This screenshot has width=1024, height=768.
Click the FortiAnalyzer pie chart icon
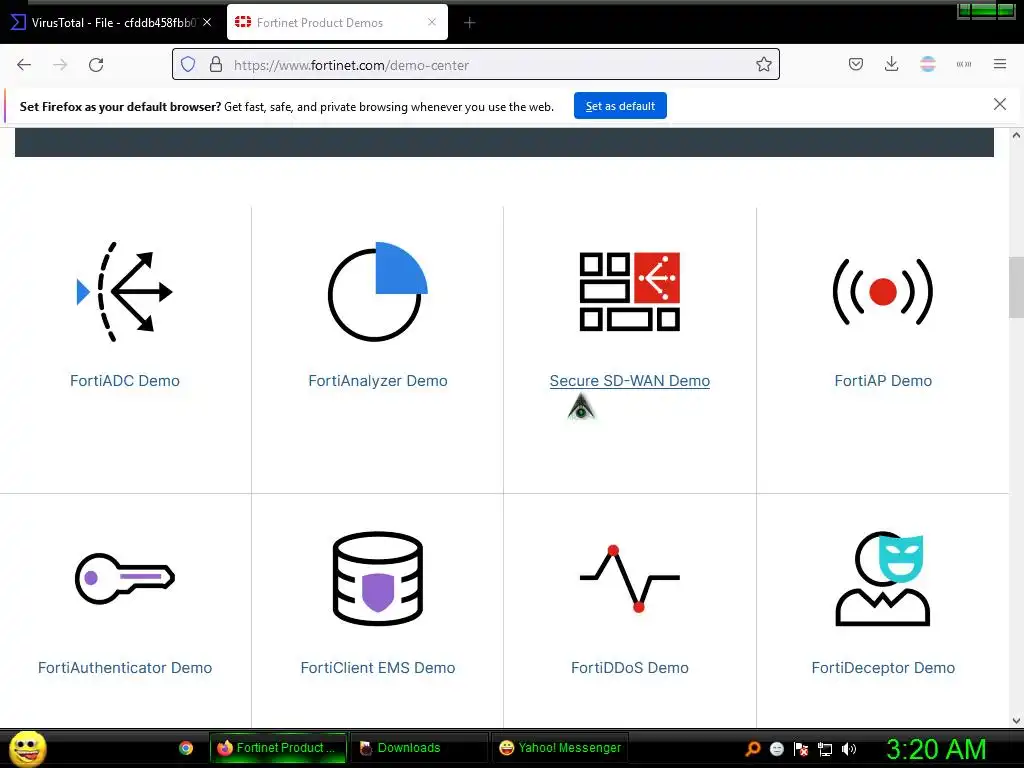coord(377,292)
